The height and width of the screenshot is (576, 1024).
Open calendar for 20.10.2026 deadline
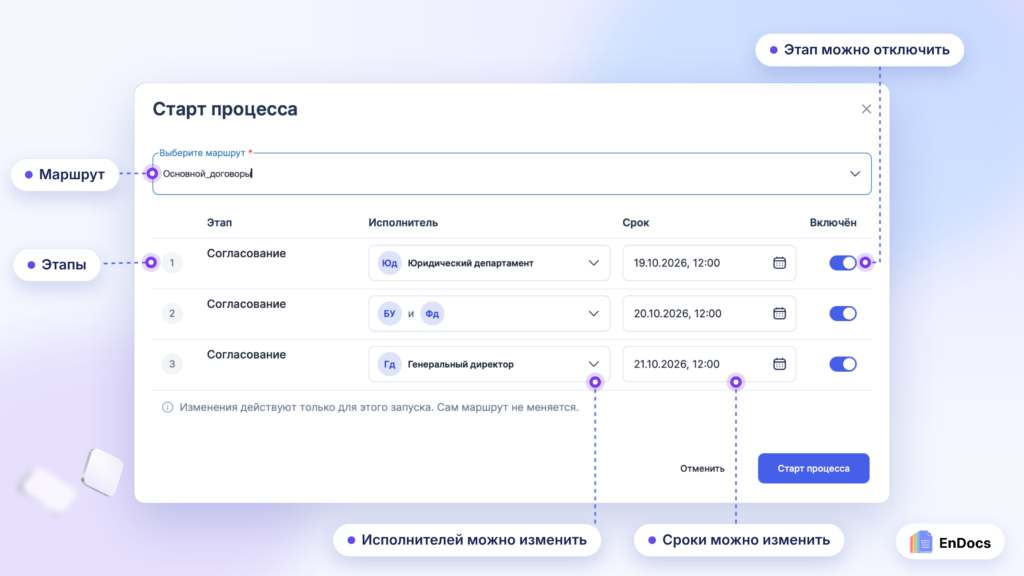click(x=779, y=313)
